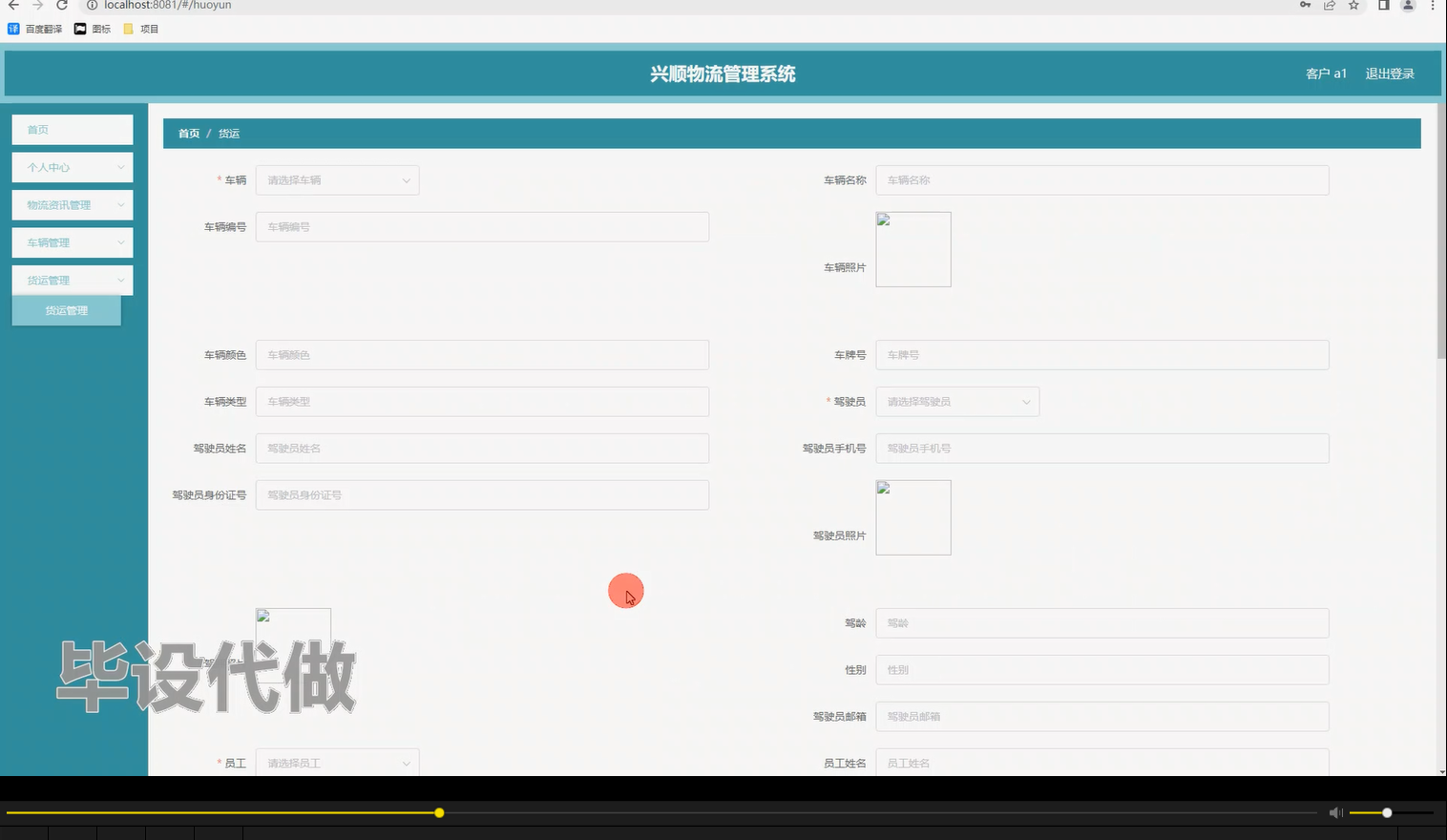Open the 请选择车辆 dropdown
Image resolution: width=1447 pixels, height=840 pixels.
[x=337, y=179]
